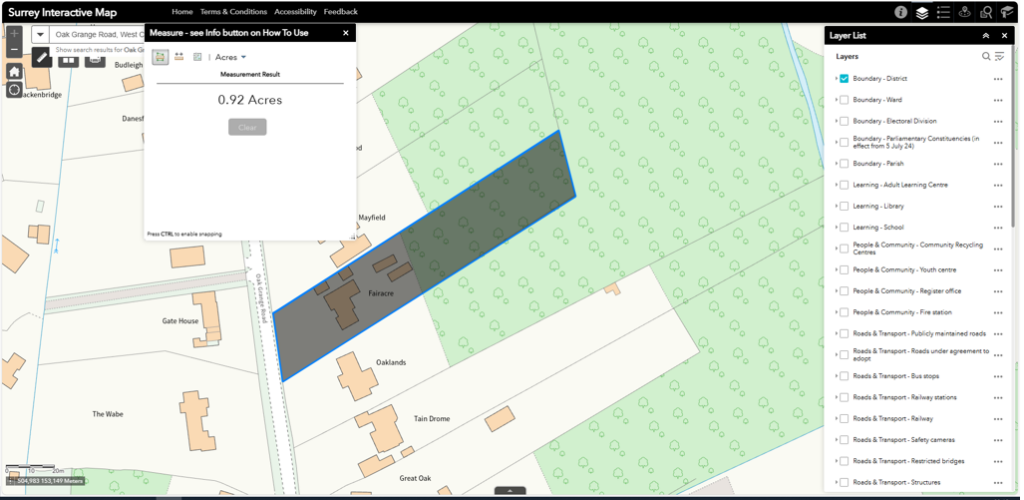The height and width of the screenshot is (500, 1024).
Task: Collapse the Layer List panel
Action: coord(986,35)
